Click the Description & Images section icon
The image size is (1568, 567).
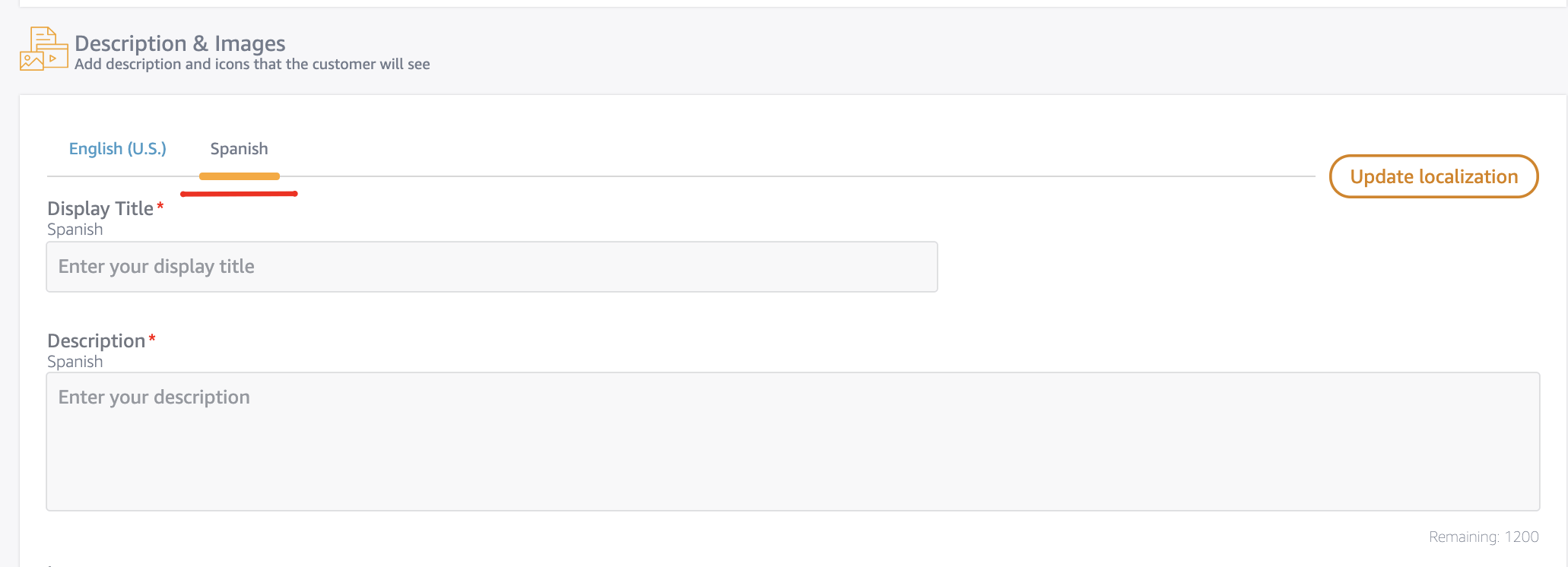43,49
